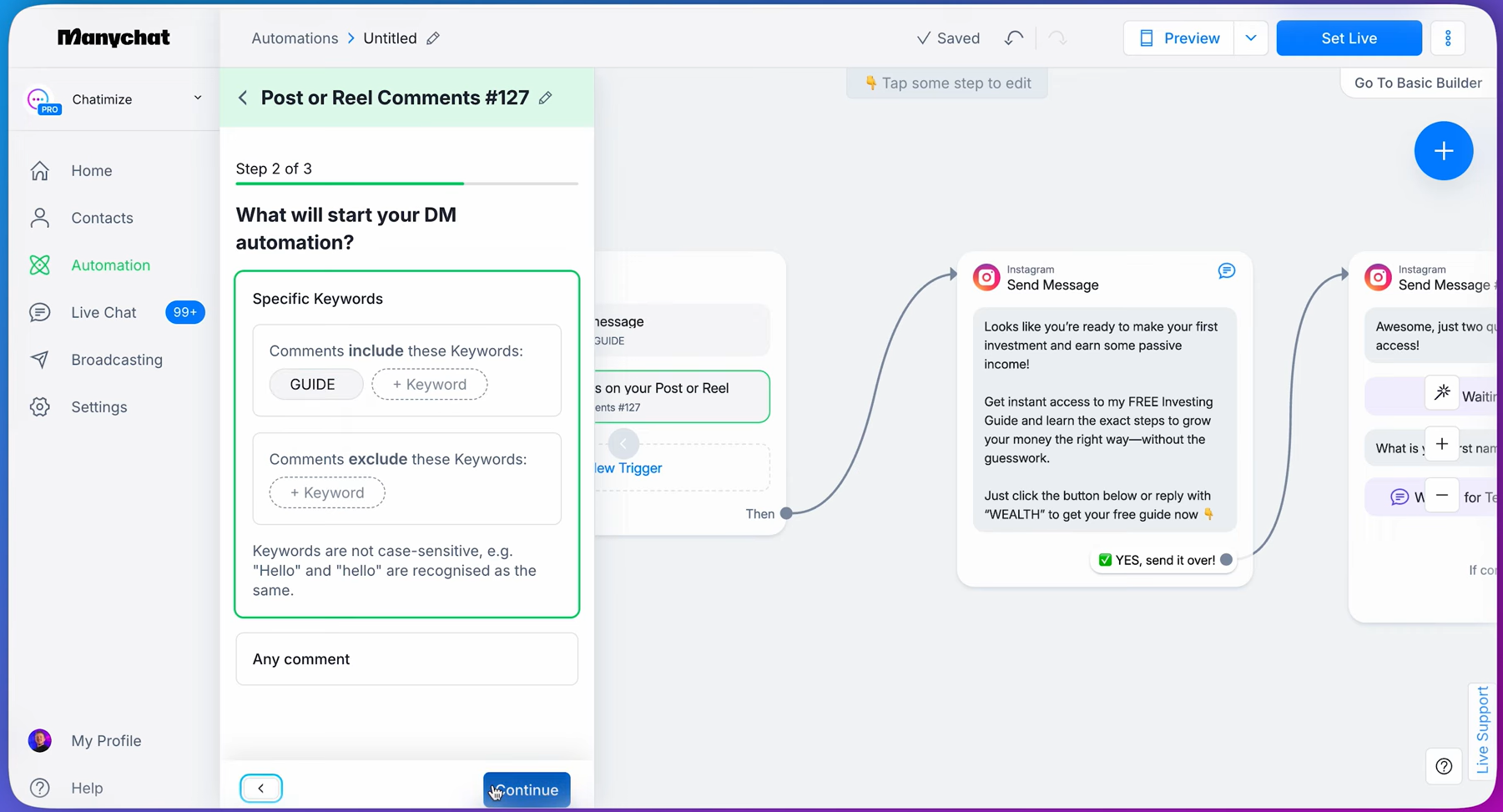This screenshot has height=812, width=1503.
Task: Open the Chatimize account switcher
Action: pos(114,99)
